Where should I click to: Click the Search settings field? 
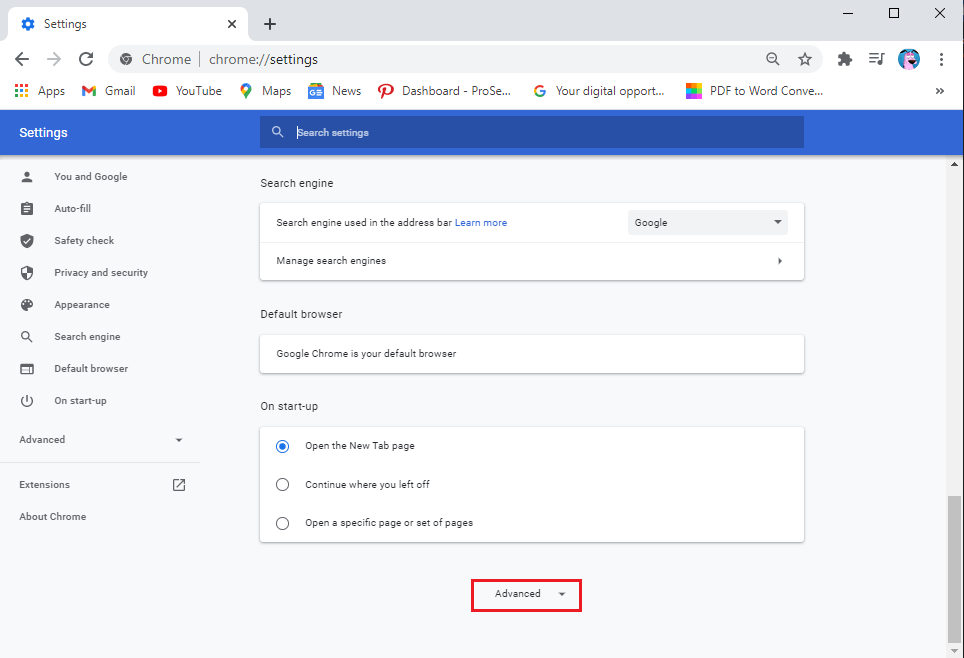[540, 132]
